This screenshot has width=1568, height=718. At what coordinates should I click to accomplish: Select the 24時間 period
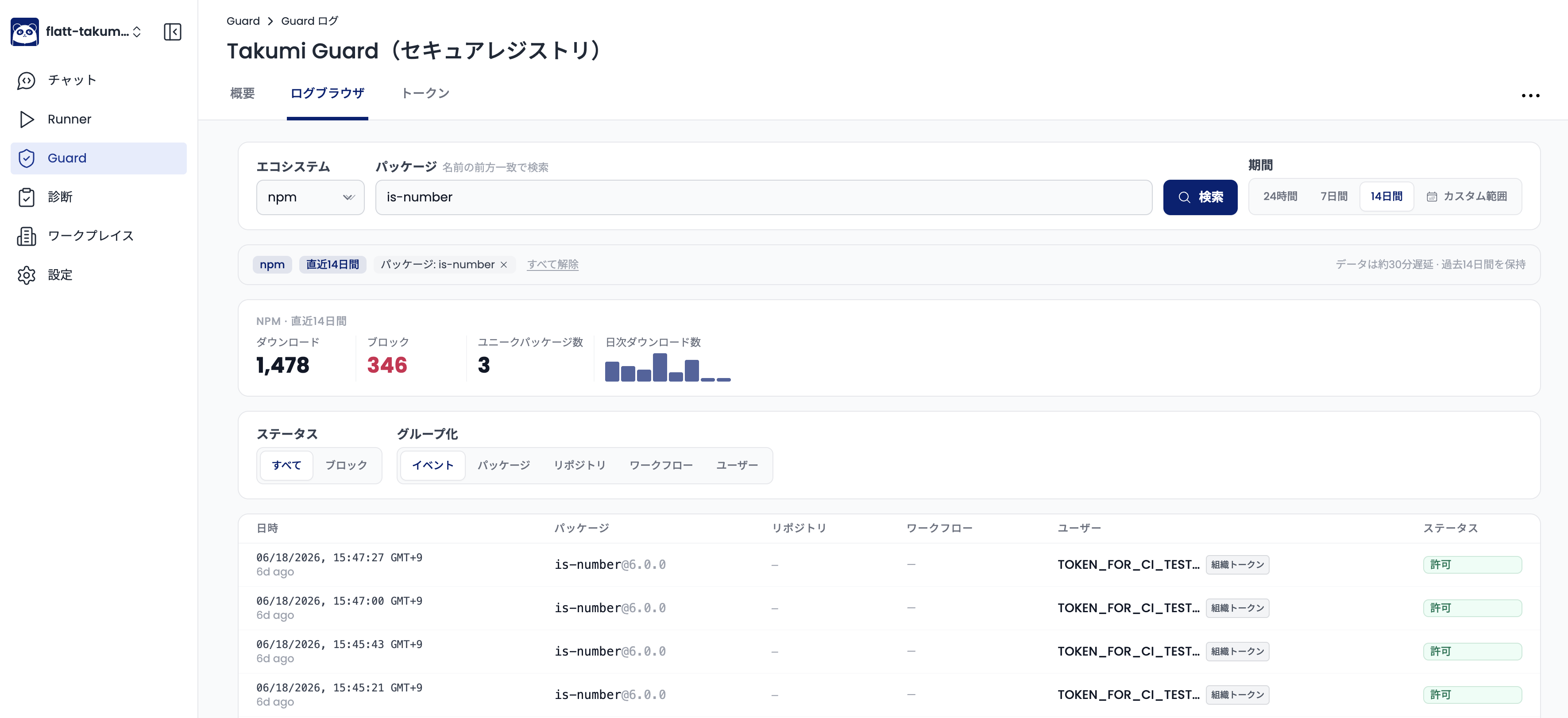[1280, 197]
